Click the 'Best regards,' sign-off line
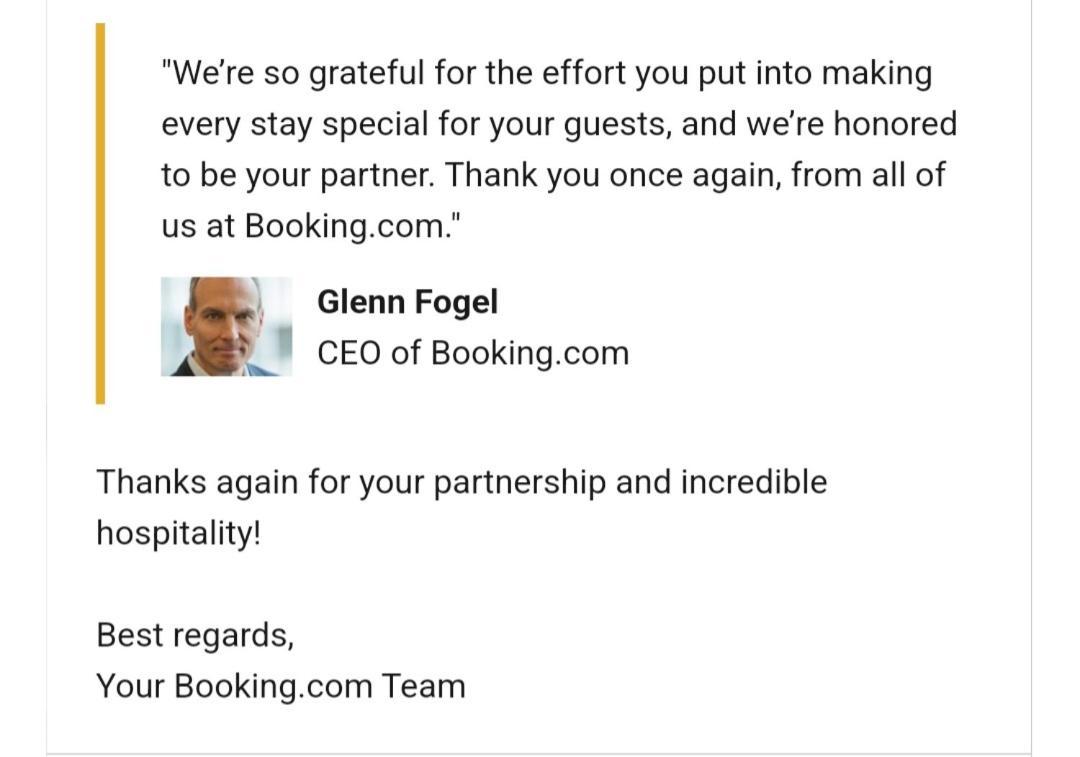 195,636
